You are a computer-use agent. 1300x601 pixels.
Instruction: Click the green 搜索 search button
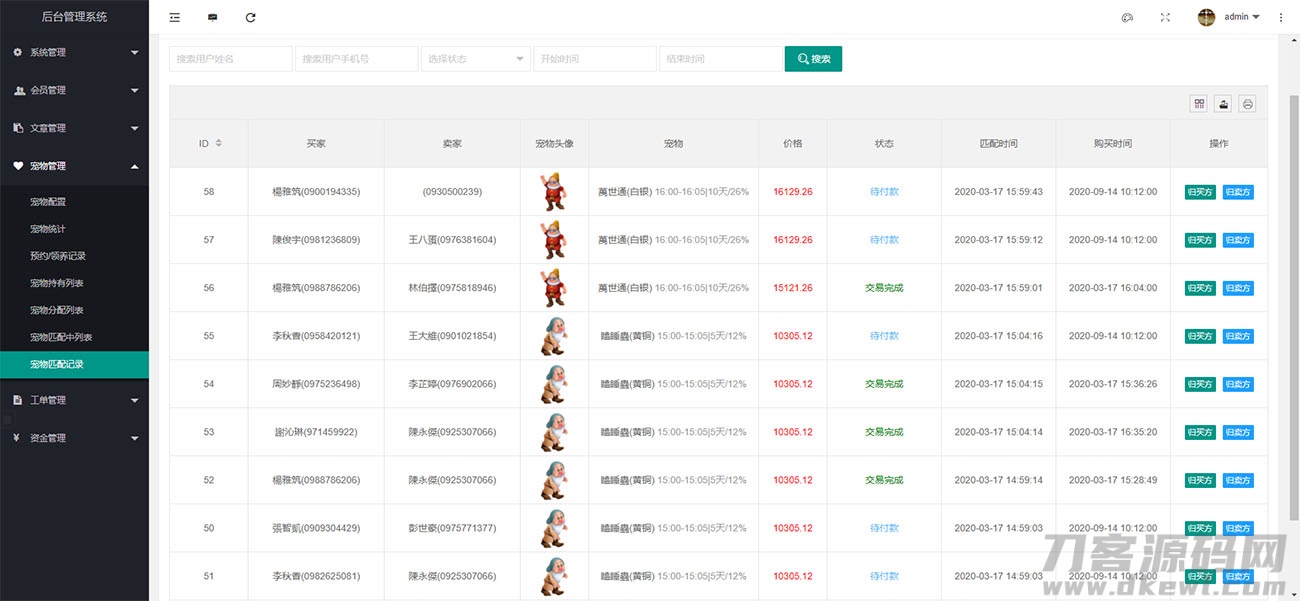tap(813, 59)
